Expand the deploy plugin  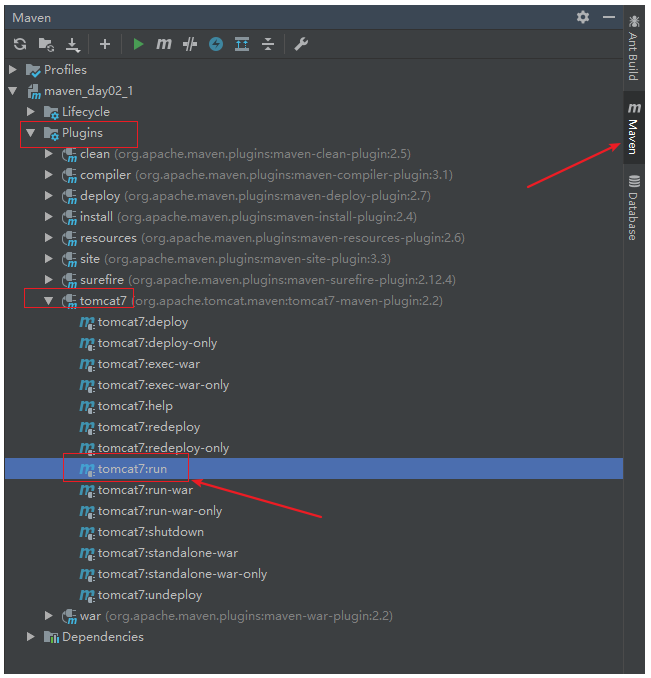tap(49, 195)
